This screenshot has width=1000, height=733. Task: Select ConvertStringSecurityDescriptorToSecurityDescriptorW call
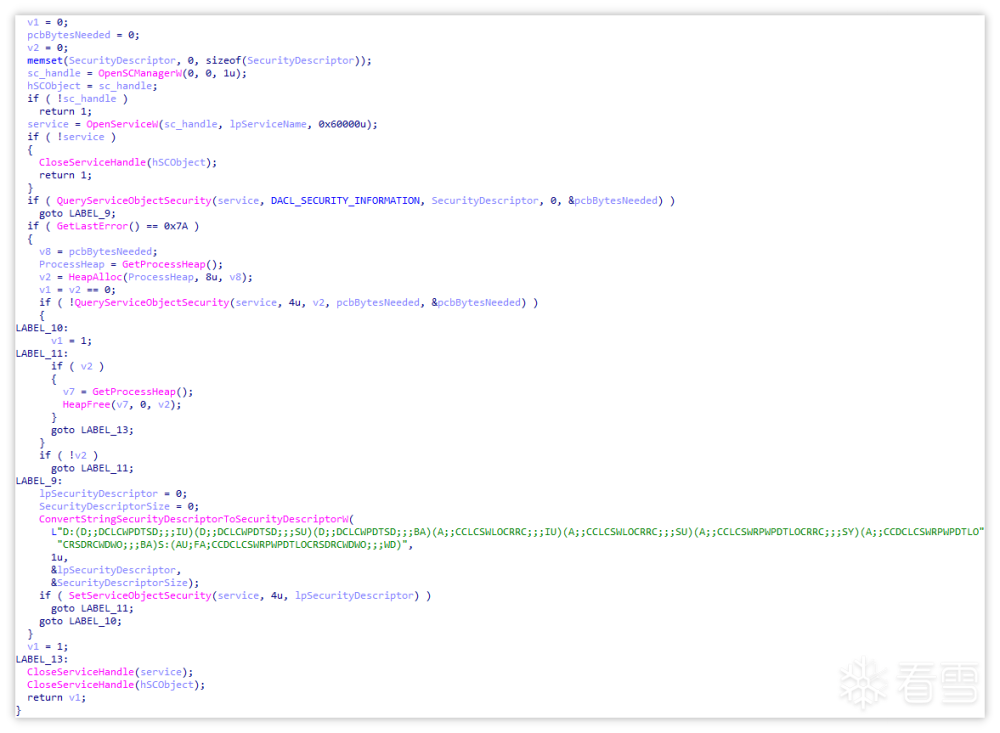[x=194, y=520]
